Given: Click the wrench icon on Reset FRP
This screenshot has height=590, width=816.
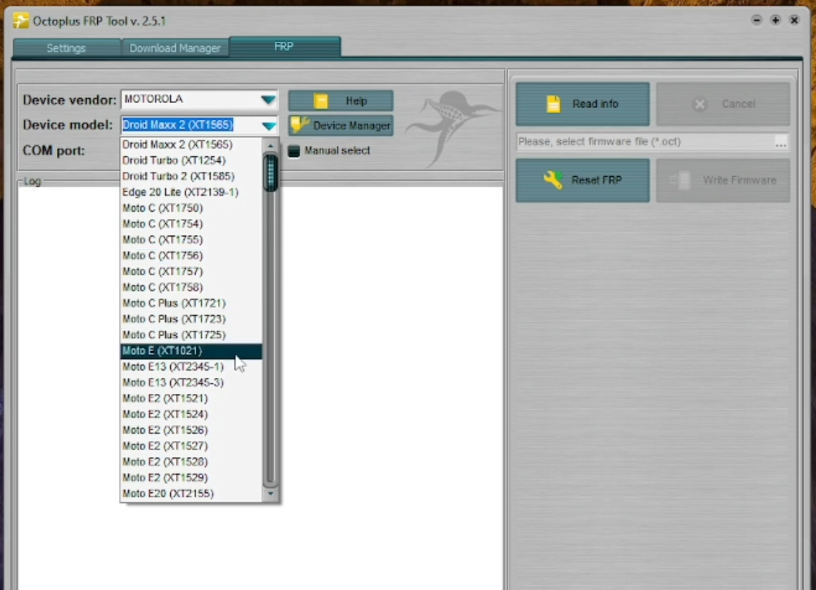Looking at the screenshot, I should (553, 180).
